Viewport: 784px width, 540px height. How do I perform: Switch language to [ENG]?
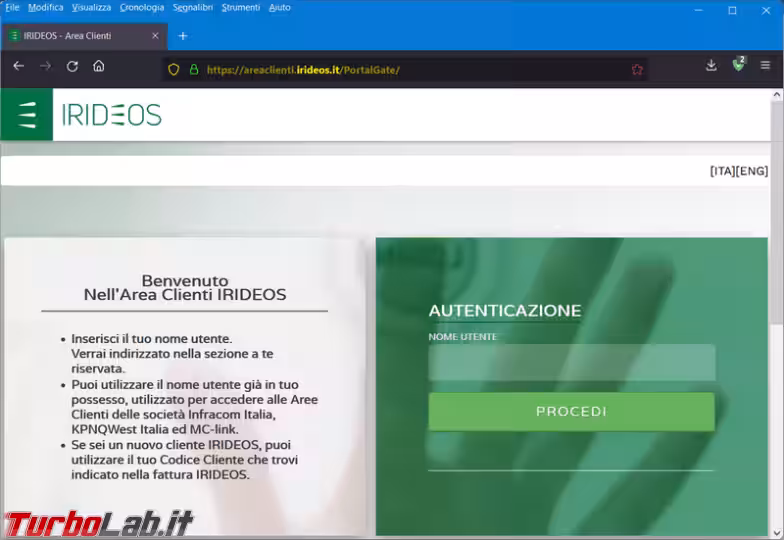pos(752,171)
